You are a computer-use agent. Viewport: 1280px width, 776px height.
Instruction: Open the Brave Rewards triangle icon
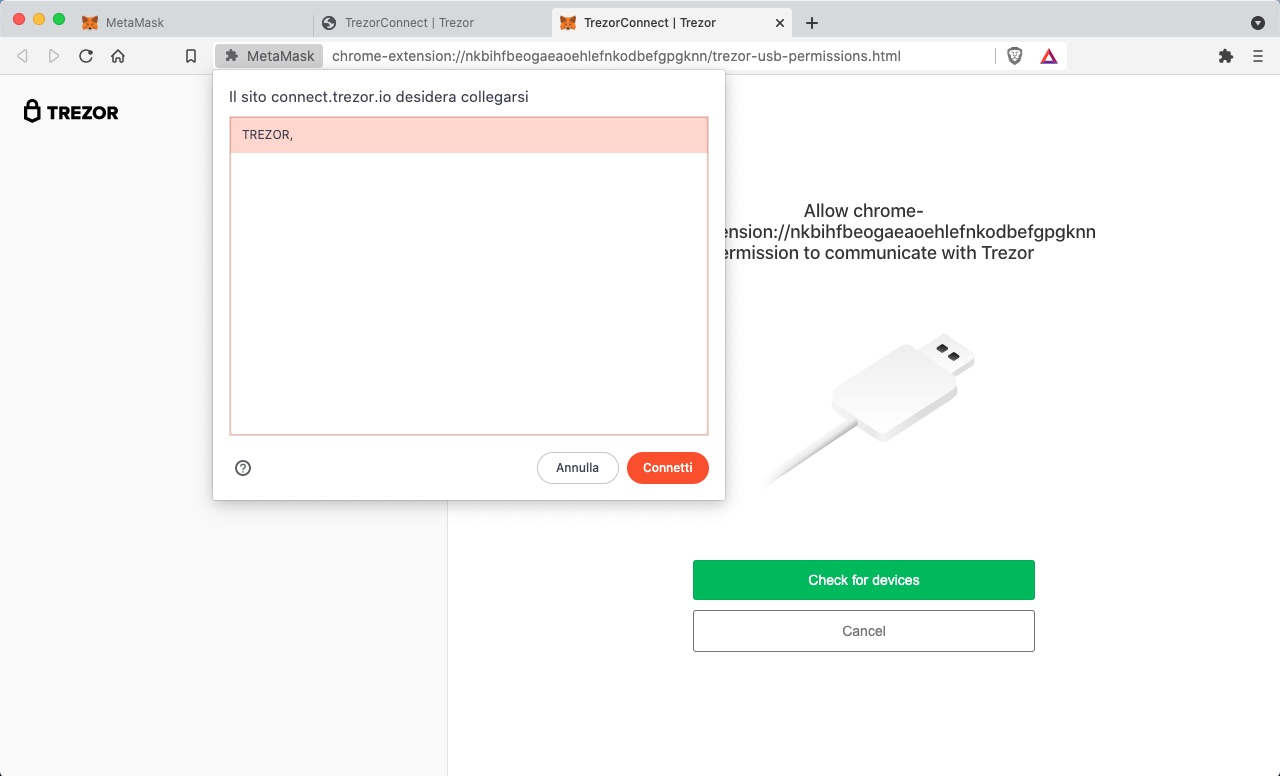point(1049,56)
